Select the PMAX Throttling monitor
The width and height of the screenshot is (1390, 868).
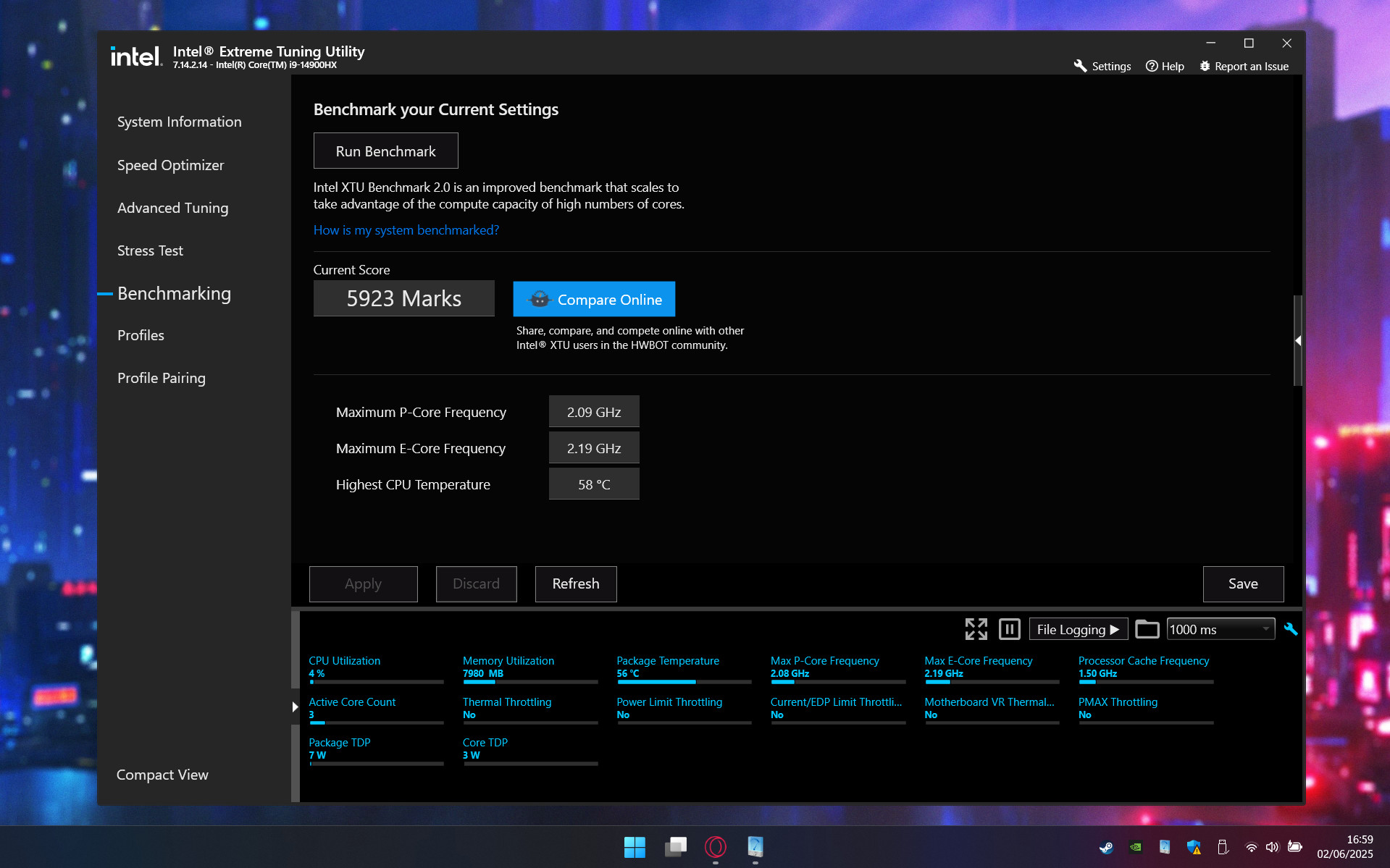point(1145,711)
